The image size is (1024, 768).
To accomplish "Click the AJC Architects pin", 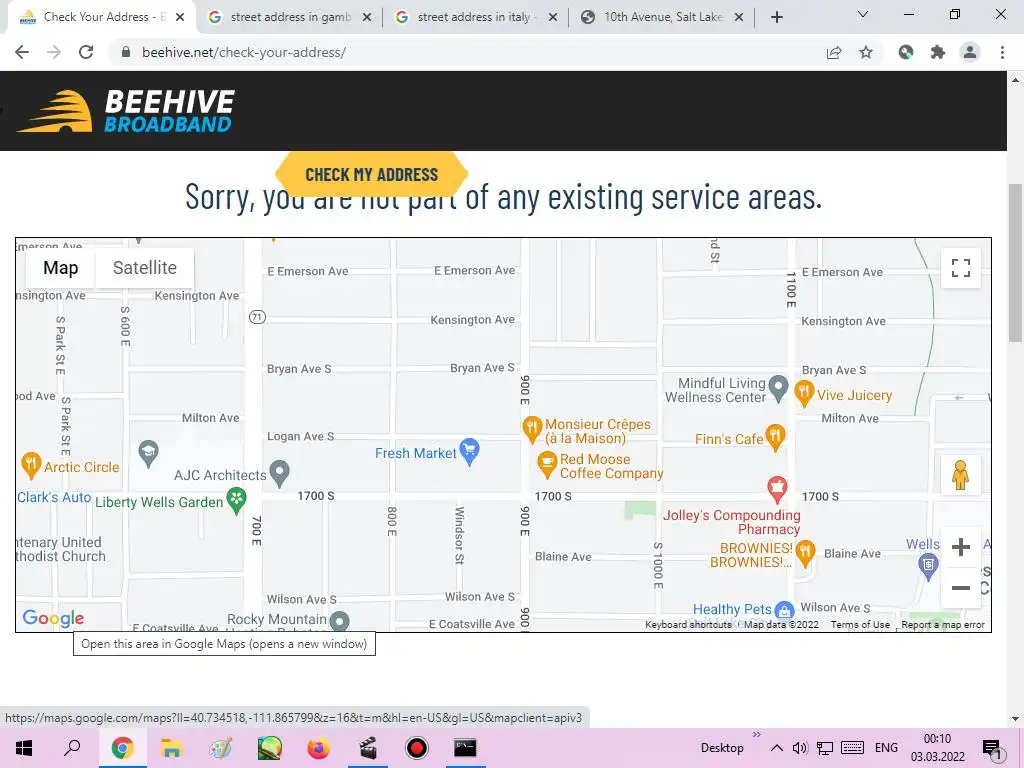I will click(x=280, y=473).
